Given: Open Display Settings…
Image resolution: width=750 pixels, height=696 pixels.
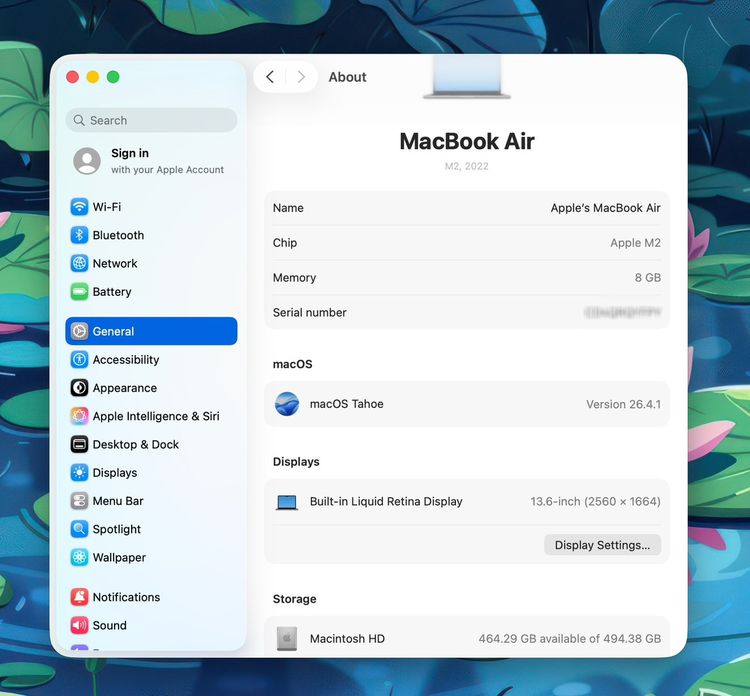Looking at the screenshot, I should 603,545.
